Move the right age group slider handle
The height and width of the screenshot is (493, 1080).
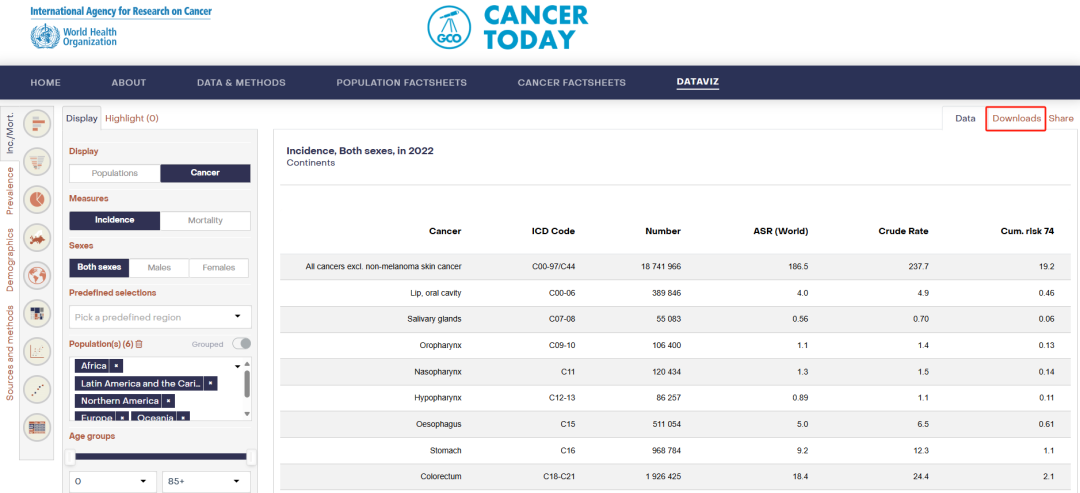click(251, 457)
